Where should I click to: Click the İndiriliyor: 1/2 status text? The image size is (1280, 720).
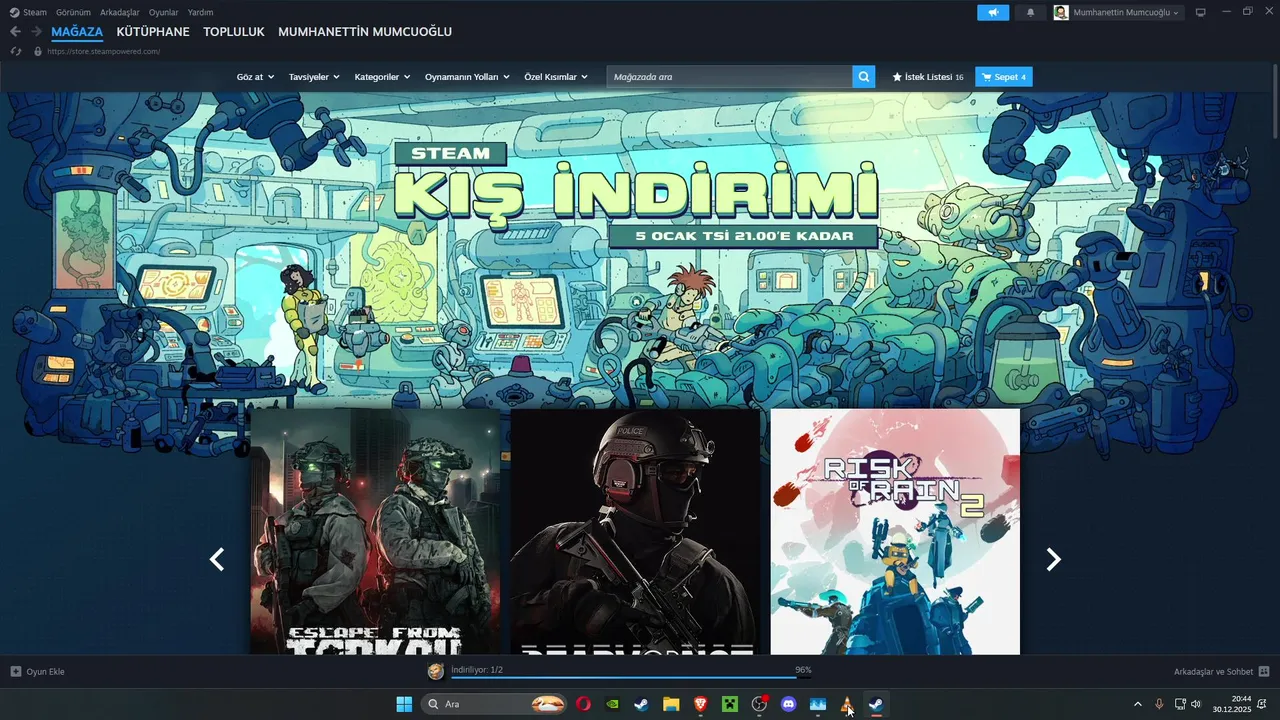point(477,669)
